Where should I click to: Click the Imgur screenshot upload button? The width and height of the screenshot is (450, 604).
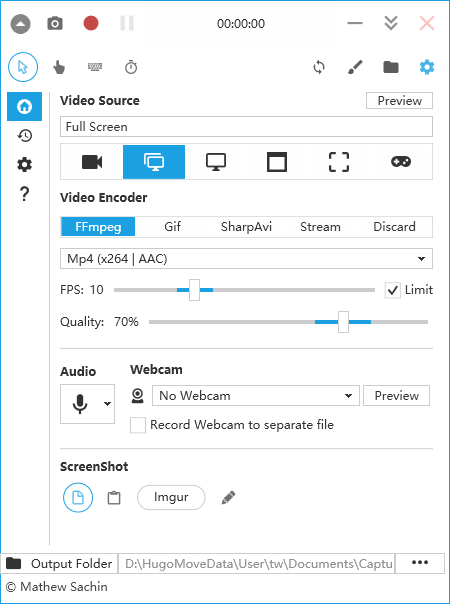pos(171,497)
